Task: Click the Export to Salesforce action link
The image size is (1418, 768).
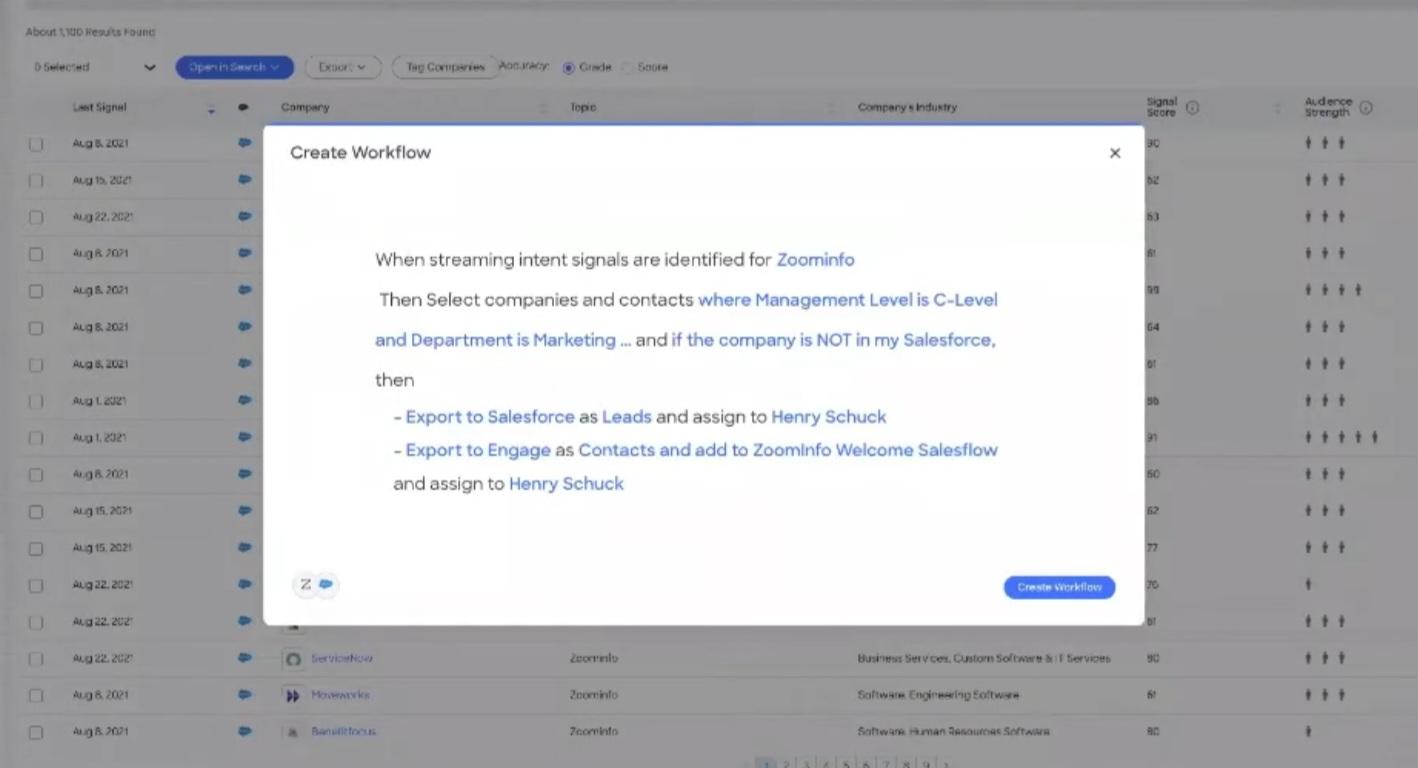Action: (490, 417)
